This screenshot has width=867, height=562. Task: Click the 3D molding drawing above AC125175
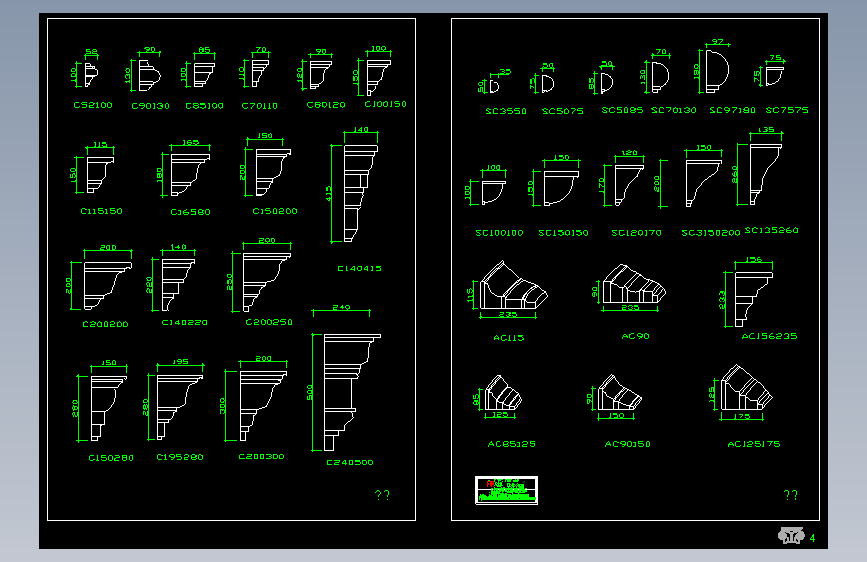746,387
